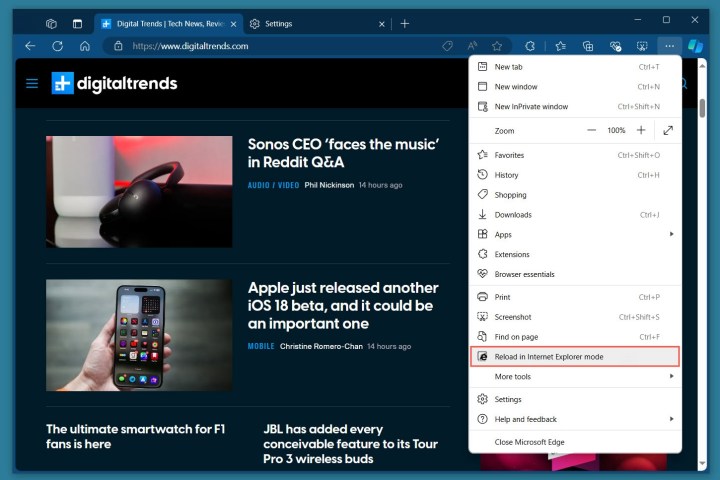Expand the More tools submenu

[x=575, y=377]
